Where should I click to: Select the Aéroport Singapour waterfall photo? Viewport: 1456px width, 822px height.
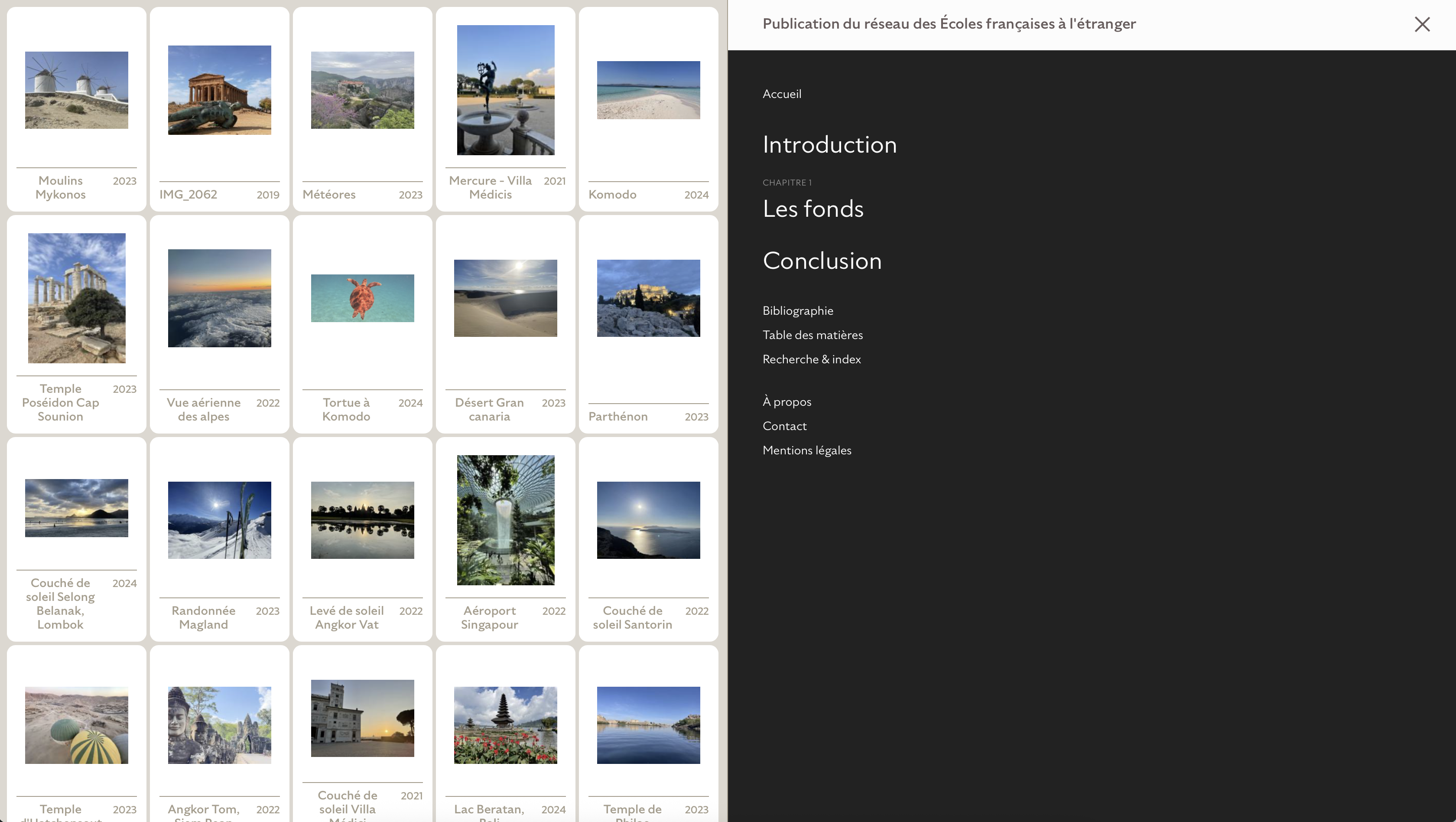(505, 520)
